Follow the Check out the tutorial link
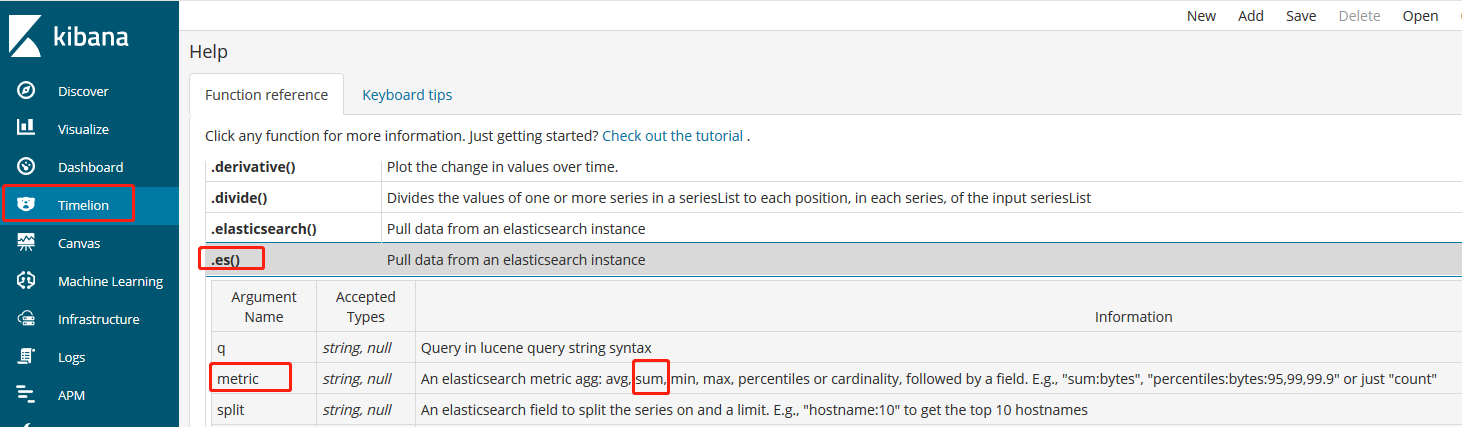Screen dimensions: 1462x427 tap(672, 136)
